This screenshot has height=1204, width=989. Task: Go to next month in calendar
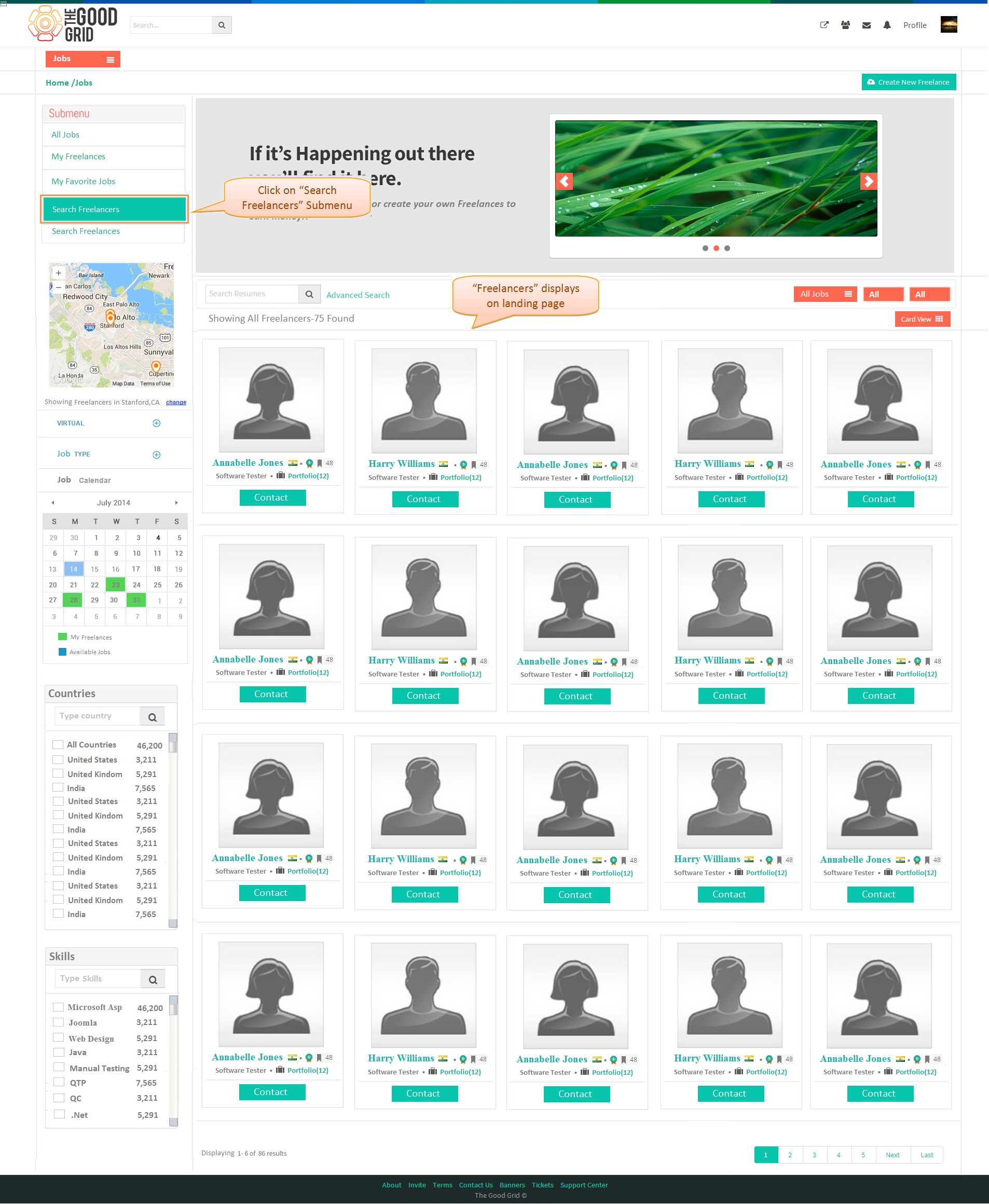point(176,503)
